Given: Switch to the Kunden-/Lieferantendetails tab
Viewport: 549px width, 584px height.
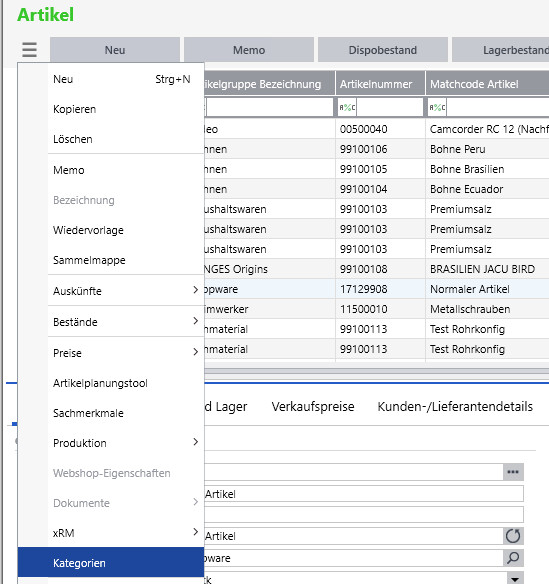Looking at the screenshot, I should click(455, 406).
